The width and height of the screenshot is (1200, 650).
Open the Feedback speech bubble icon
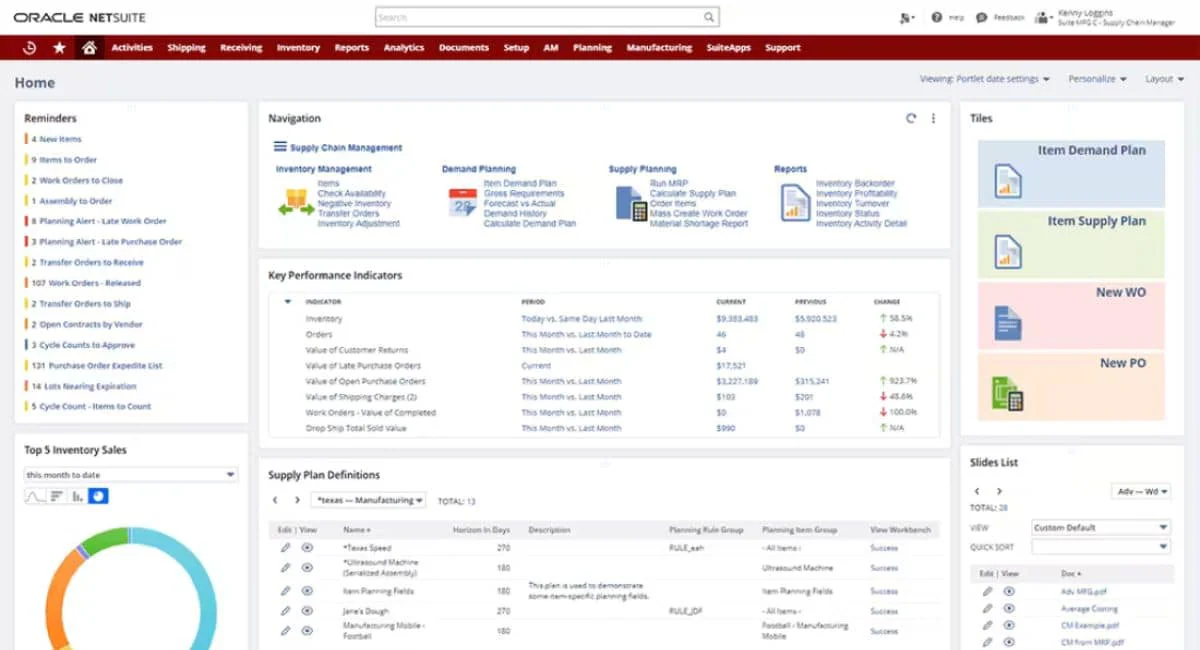tap(982, 17)
